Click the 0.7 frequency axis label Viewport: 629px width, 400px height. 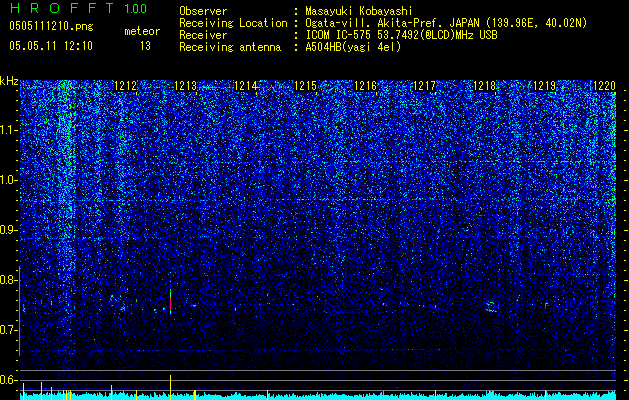point(8,330)
